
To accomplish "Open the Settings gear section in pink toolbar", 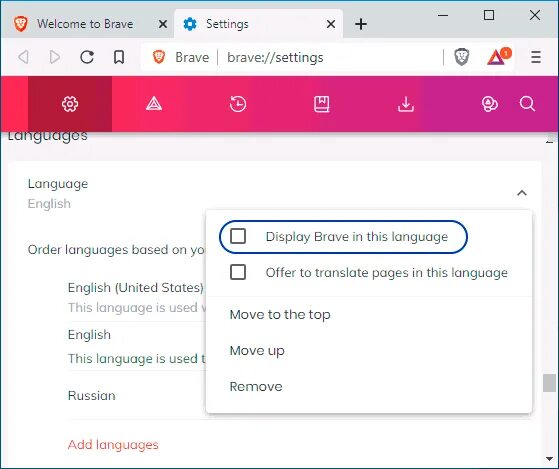I will 70,104.
